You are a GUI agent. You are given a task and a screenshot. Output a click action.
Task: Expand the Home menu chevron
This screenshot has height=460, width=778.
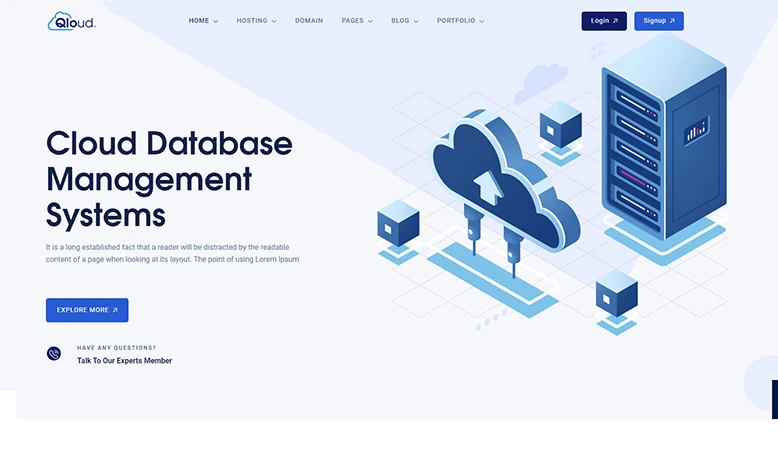coord(215,21)
